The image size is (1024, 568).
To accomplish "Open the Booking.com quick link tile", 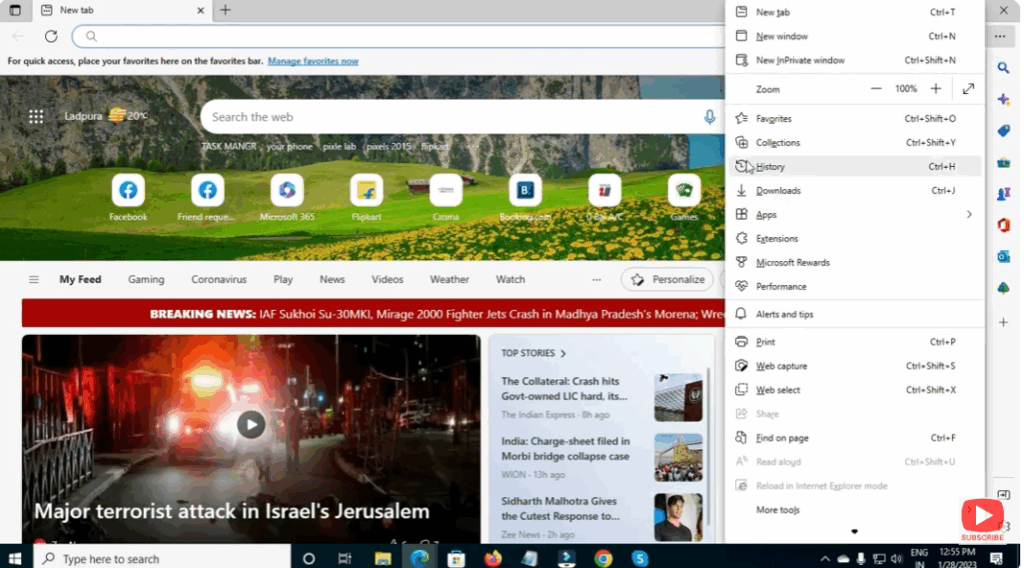I will (525, 191).
